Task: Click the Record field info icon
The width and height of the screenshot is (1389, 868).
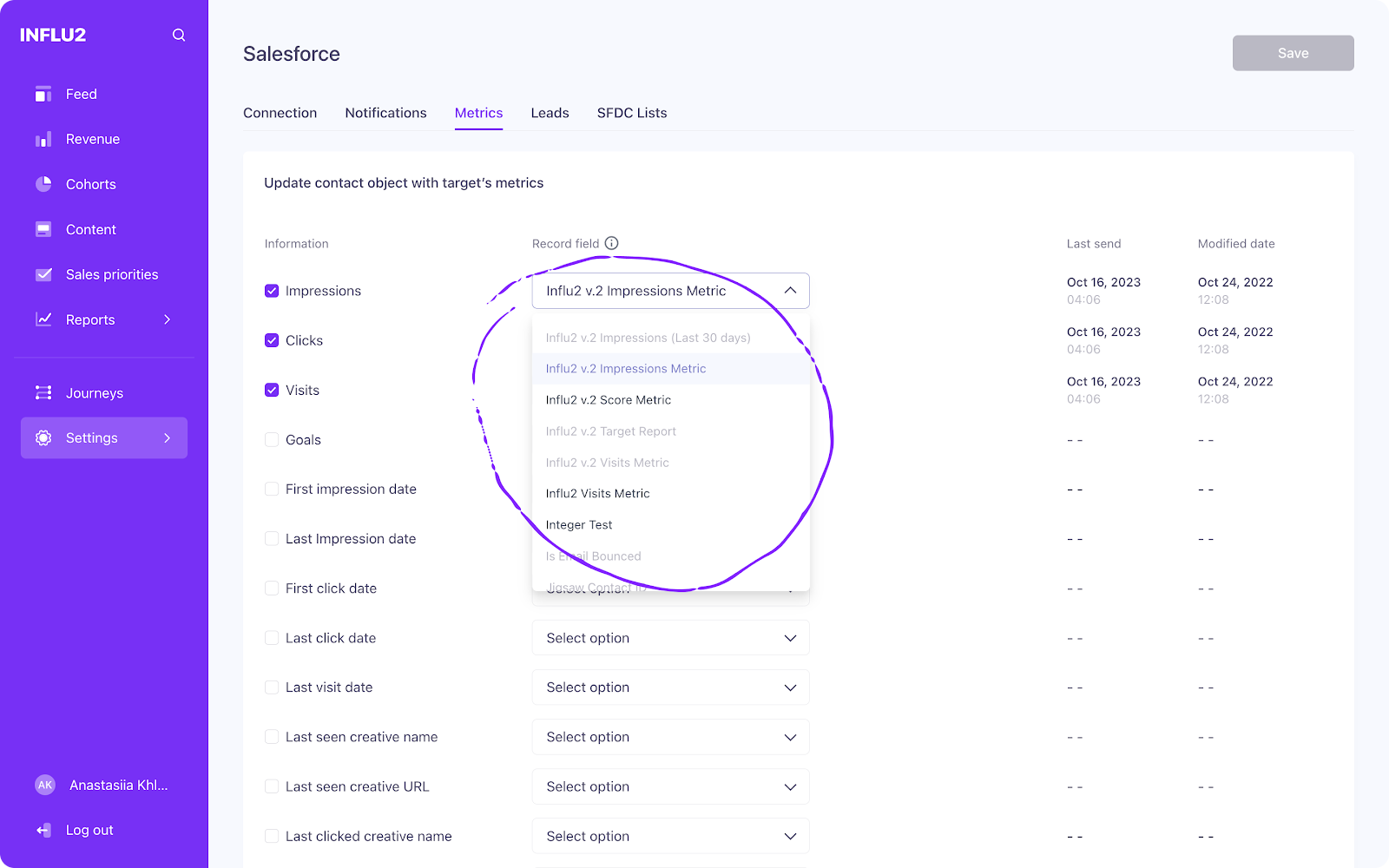Action: [x=611, y=243]
